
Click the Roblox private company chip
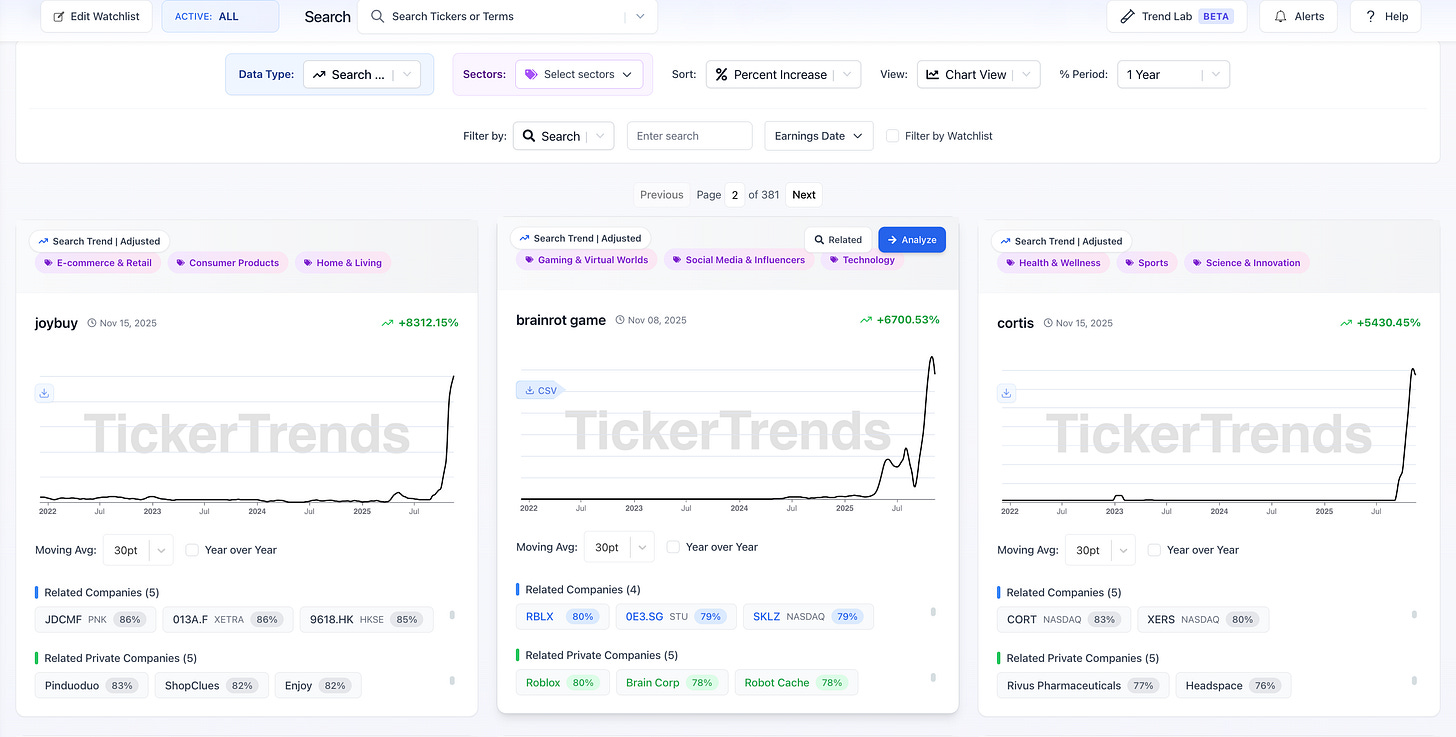562,683
